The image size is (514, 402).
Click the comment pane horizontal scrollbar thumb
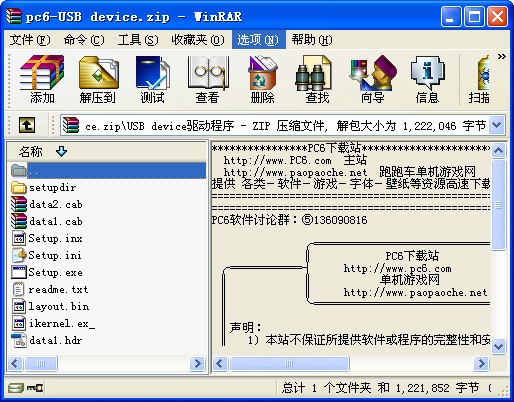(289, 363)
